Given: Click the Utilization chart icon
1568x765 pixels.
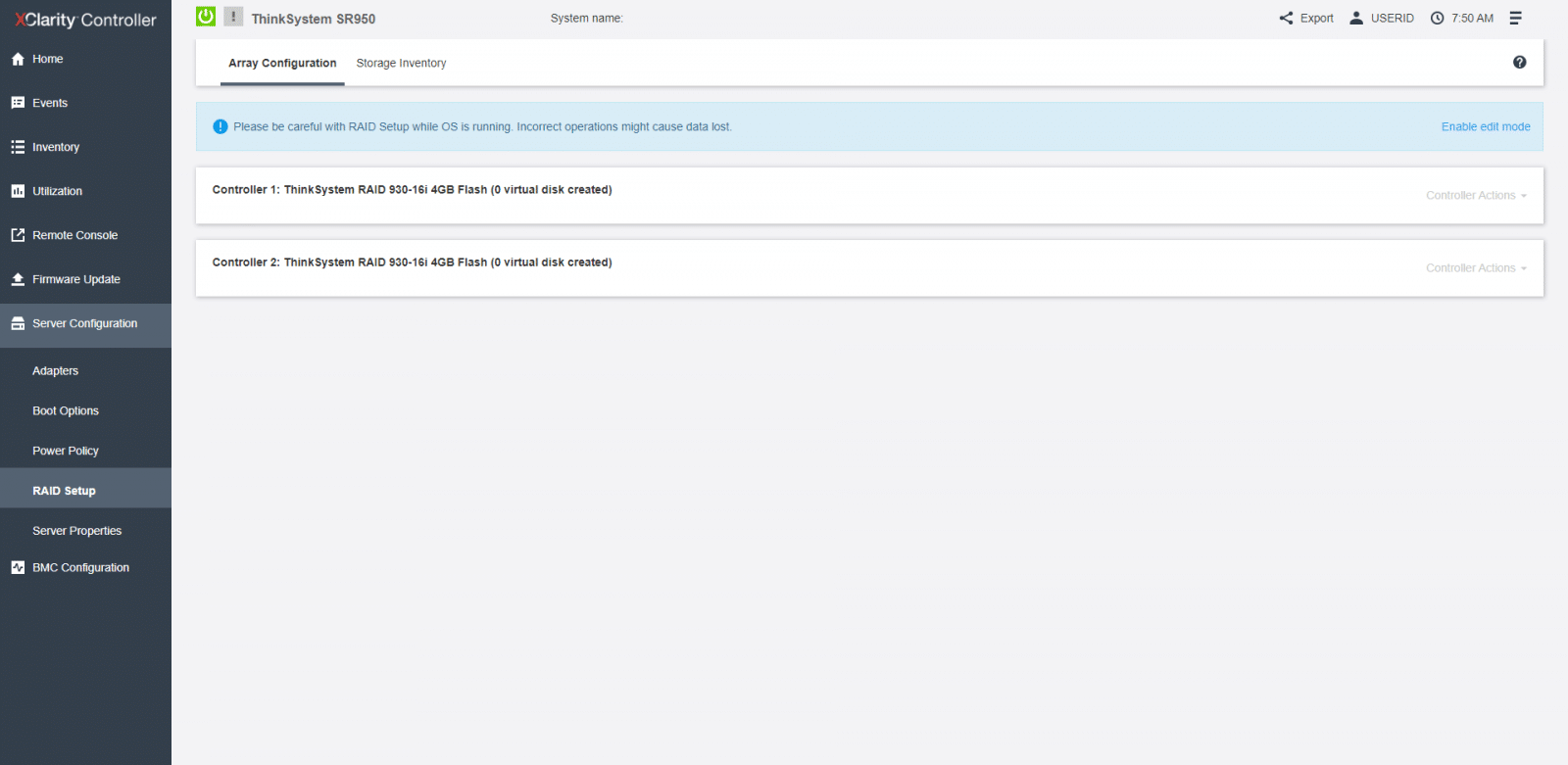Looking at the screenshot, I should 18,191.
